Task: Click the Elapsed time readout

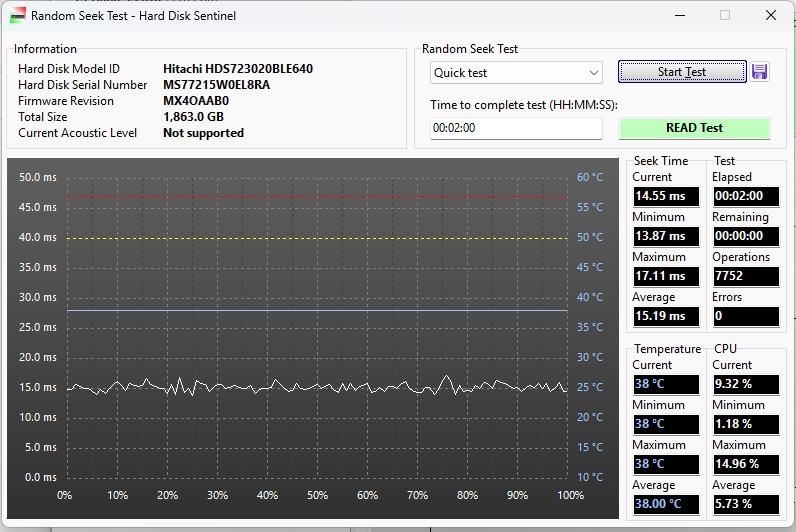Action: point(745,196)
